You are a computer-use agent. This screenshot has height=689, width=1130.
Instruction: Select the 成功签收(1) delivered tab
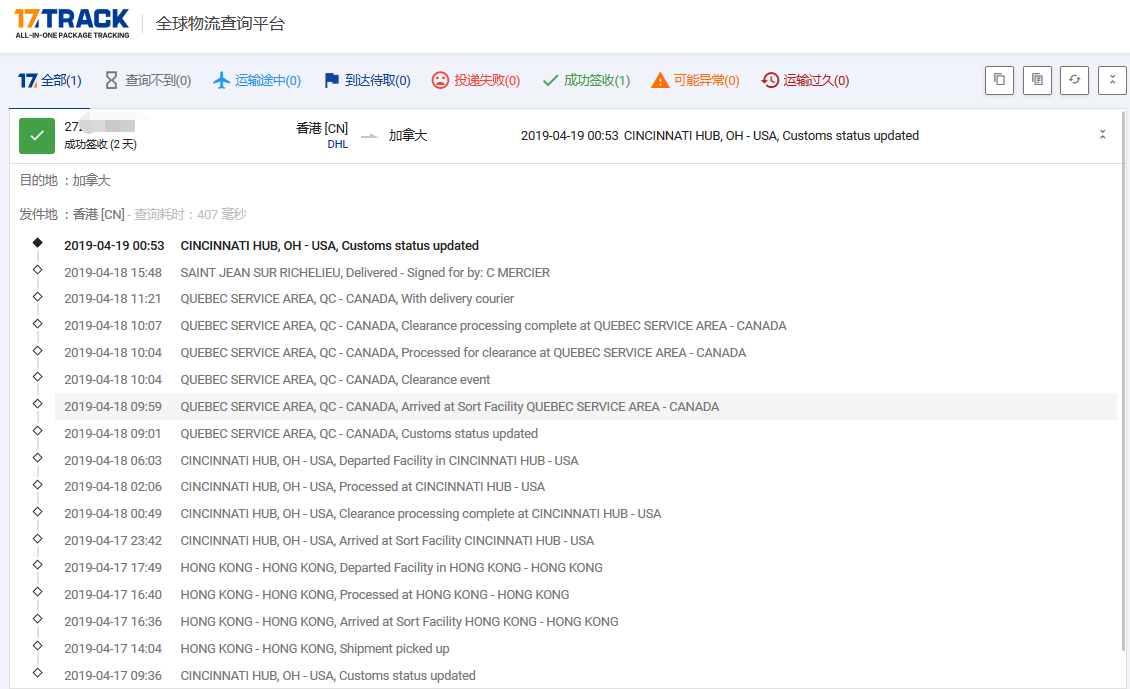coord(586,81)
